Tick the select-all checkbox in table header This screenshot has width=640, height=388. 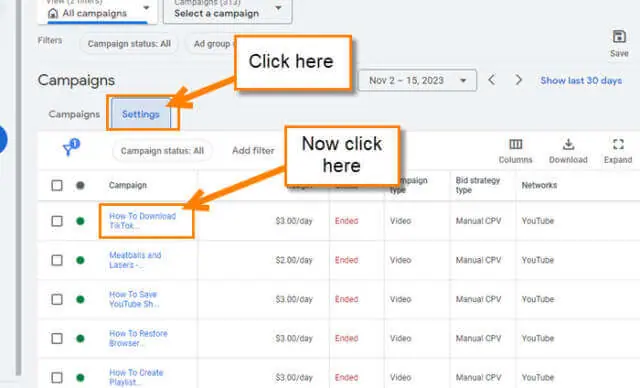tap(57, 186)
